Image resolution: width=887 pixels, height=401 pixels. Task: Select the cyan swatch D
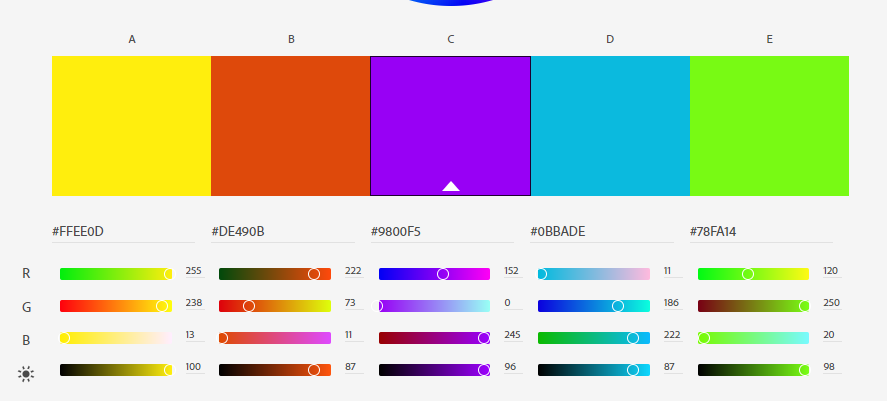click(x=610, y=126)
